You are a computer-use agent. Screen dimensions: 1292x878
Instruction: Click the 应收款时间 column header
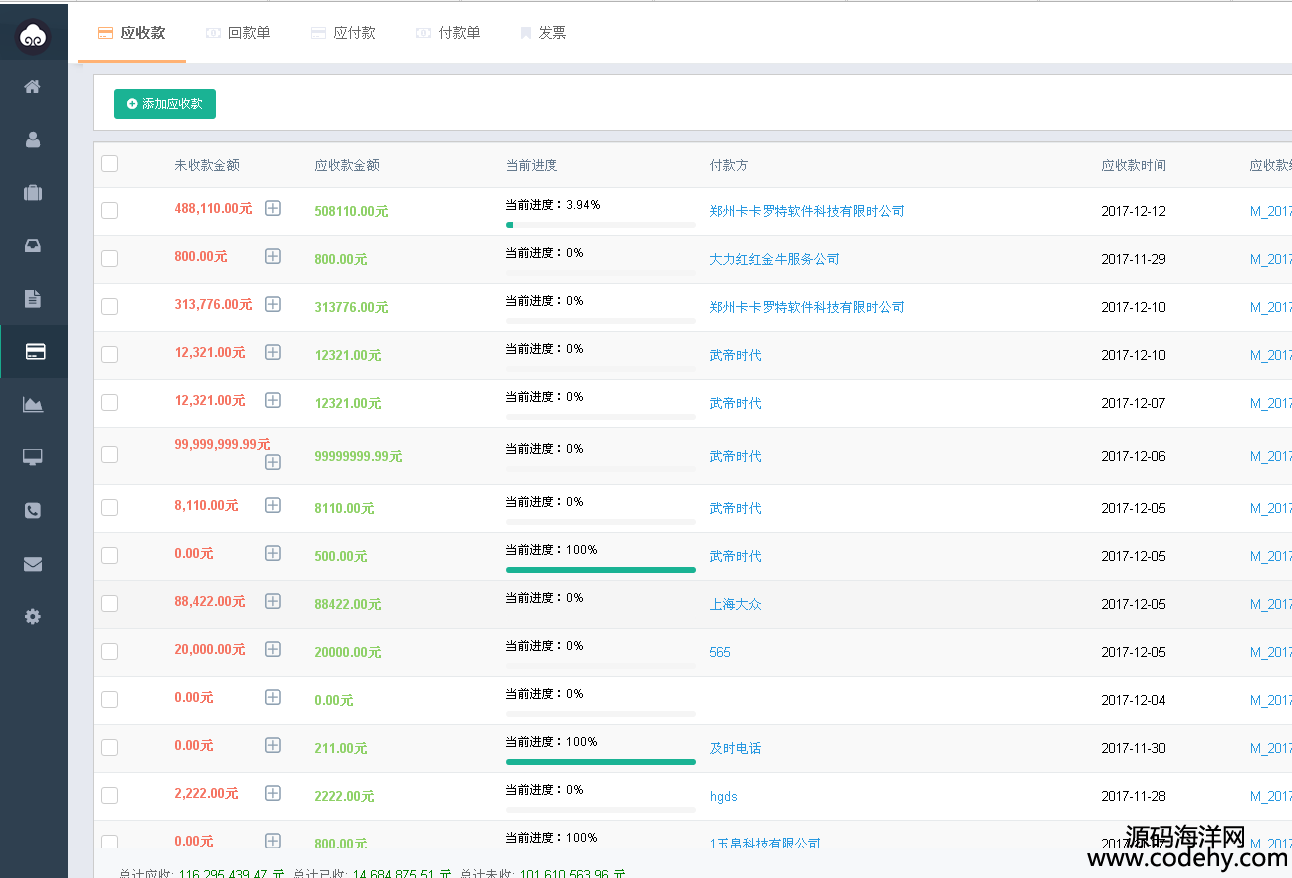(1134, 165)
